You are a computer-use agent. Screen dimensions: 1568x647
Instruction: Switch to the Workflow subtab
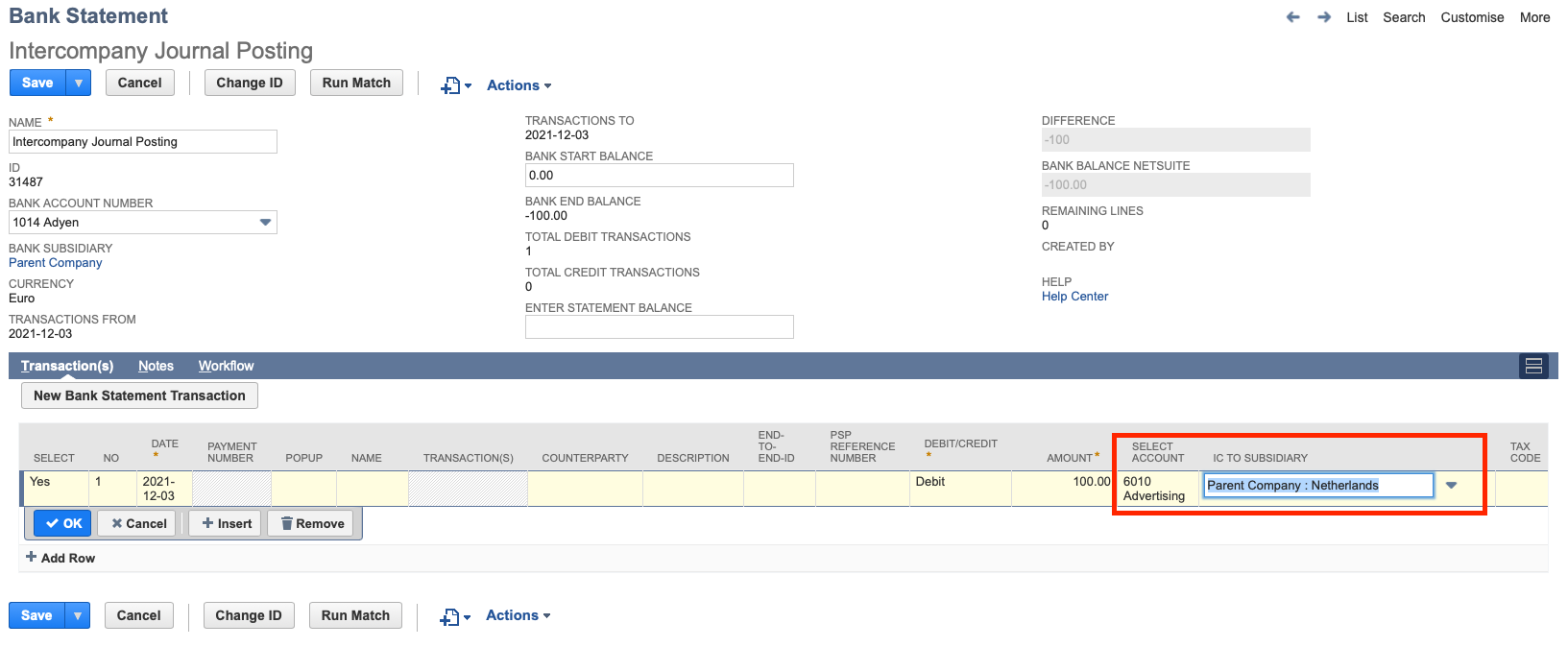pyautogui.click(x=226, y=366)
